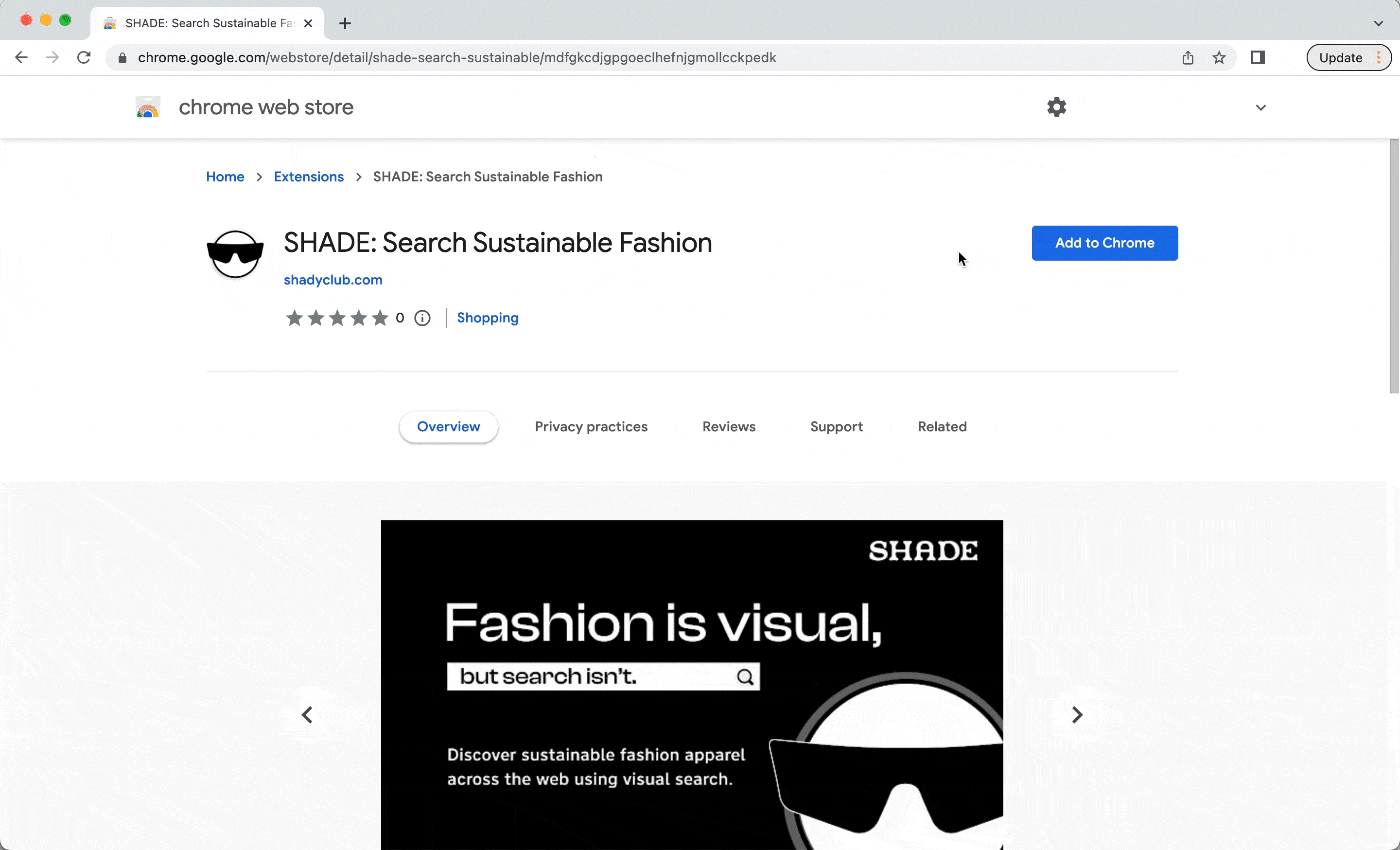Toggle the browser side panel icon
1400x850 pixels.
tap(1258, 57)
